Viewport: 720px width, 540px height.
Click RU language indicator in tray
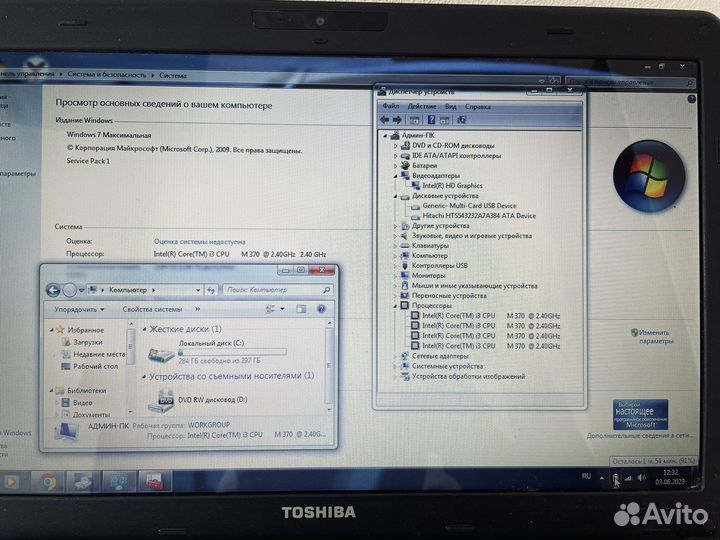(x=586, y=477)
